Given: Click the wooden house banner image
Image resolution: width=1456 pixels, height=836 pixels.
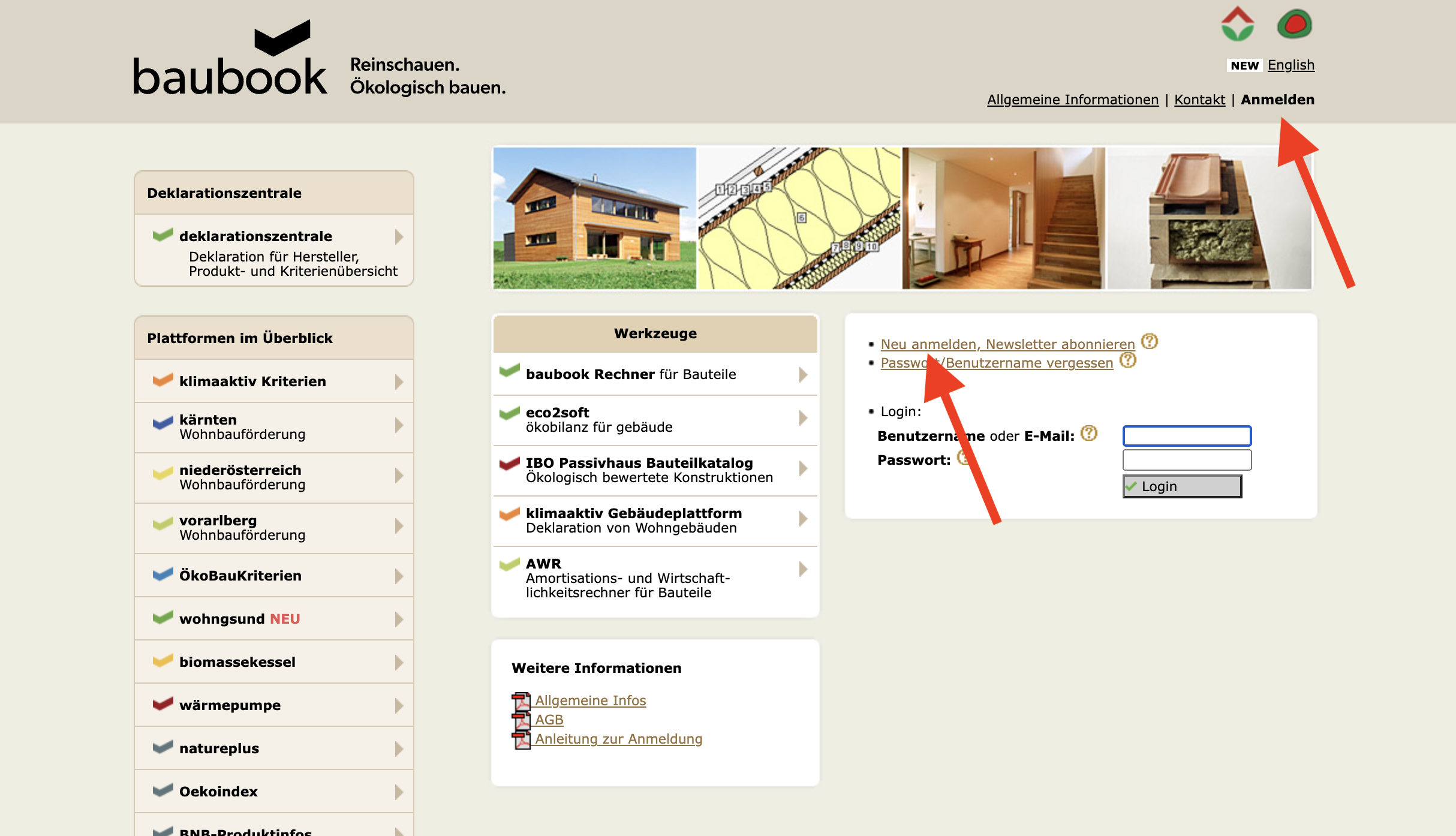Looking at the screenshot, I should [594, 218].
